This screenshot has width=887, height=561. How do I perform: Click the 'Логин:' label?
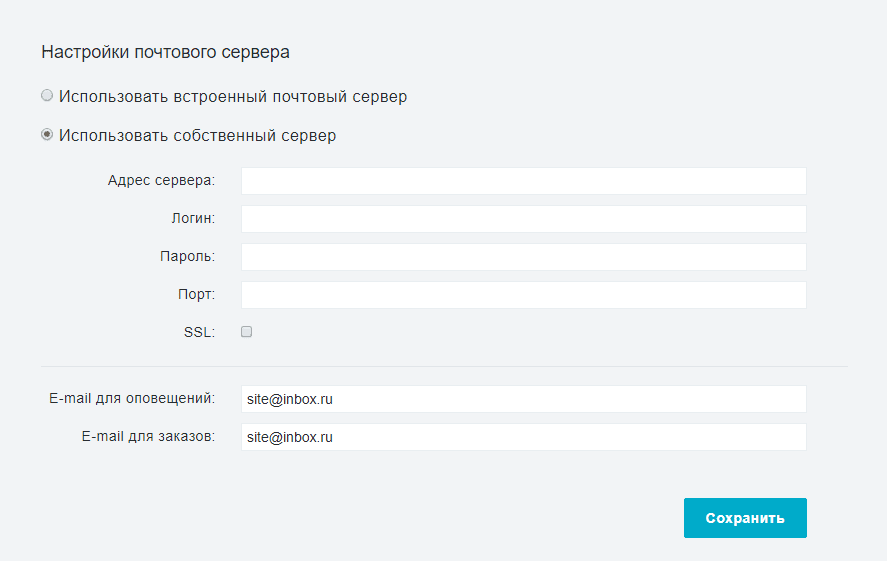(193, 218)
